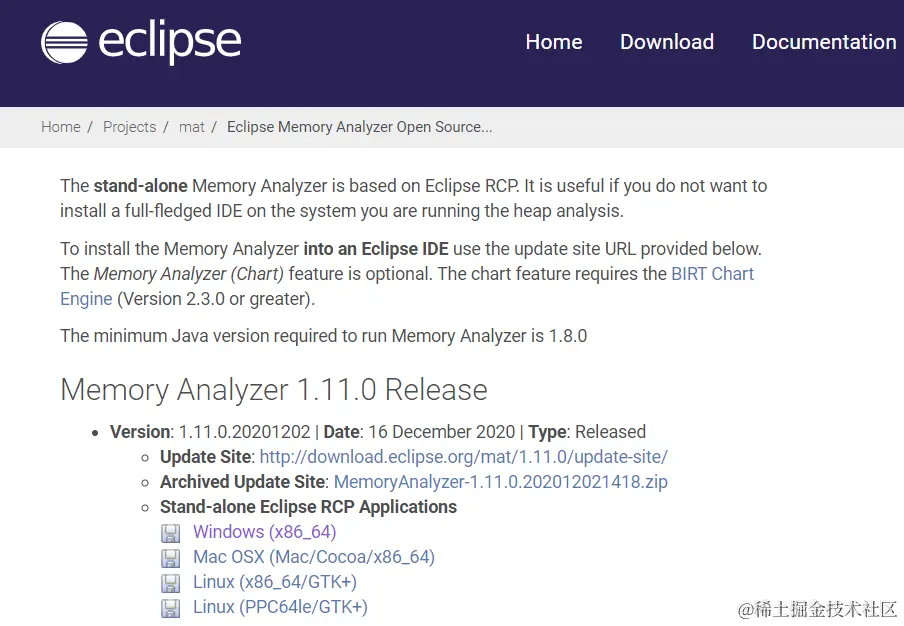The height and width of the screenshot is (626, 904).
Task: Click the Eclipse Memory Analyzer Open Source breadcrumb
Action: coord(359,127)
